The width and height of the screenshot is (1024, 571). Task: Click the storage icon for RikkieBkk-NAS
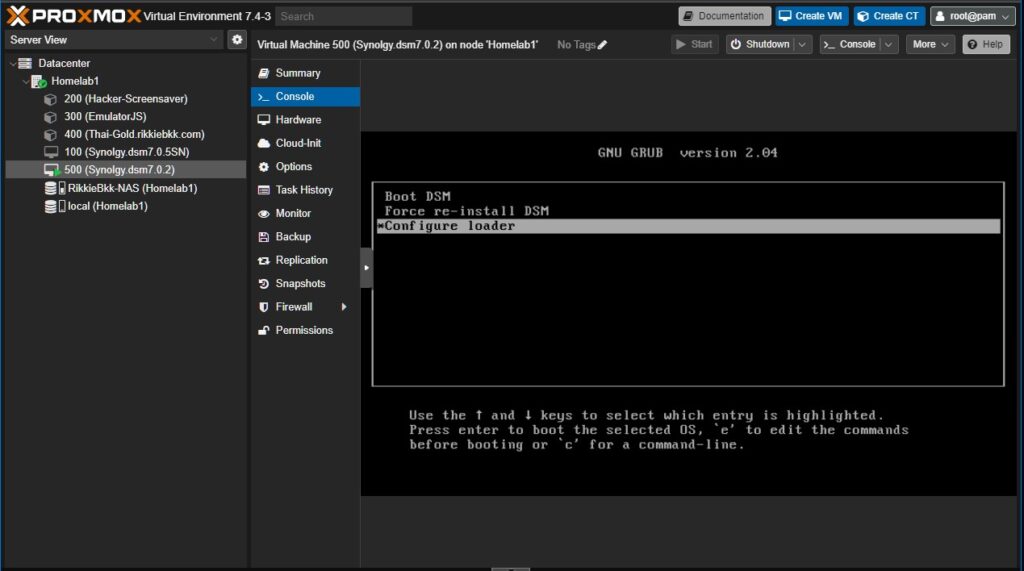pyautogui.click(x=55, y=188)
